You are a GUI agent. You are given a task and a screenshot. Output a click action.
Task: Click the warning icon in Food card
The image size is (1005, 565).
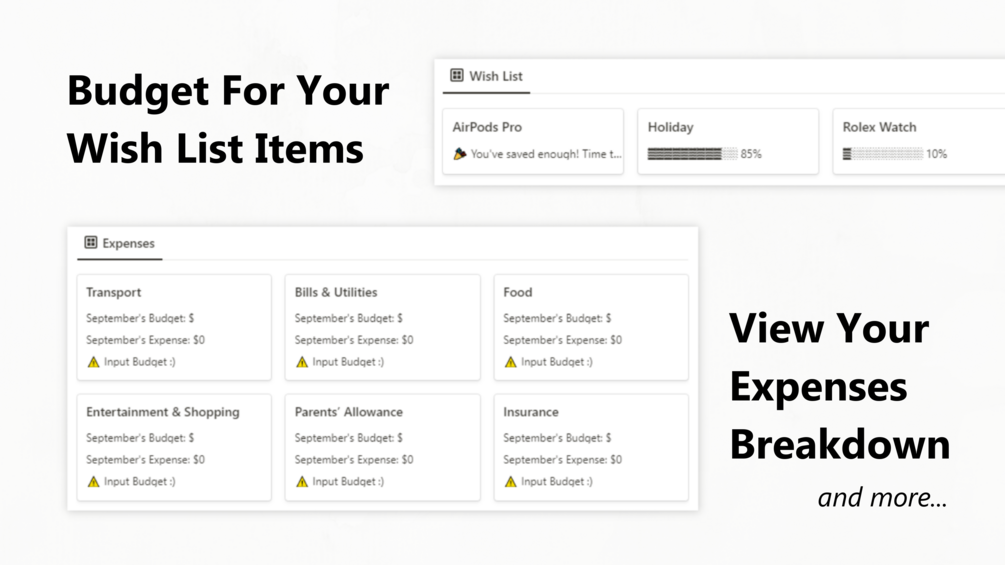coord(510,362)
